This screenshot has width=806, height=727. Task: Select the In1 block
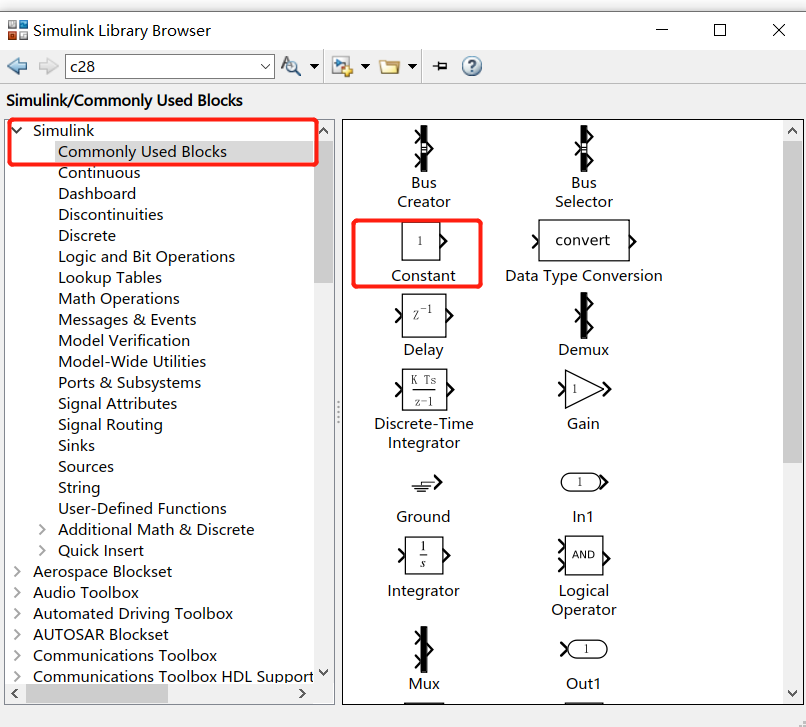point(583,498)
